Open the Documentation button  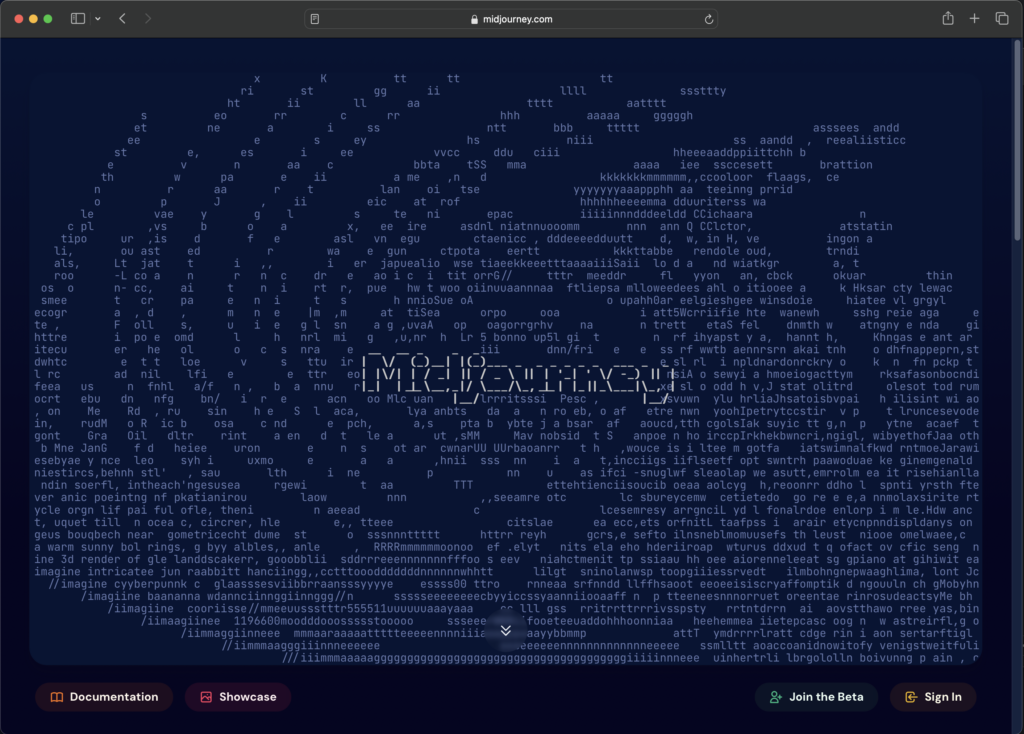(x=104, y=697)
